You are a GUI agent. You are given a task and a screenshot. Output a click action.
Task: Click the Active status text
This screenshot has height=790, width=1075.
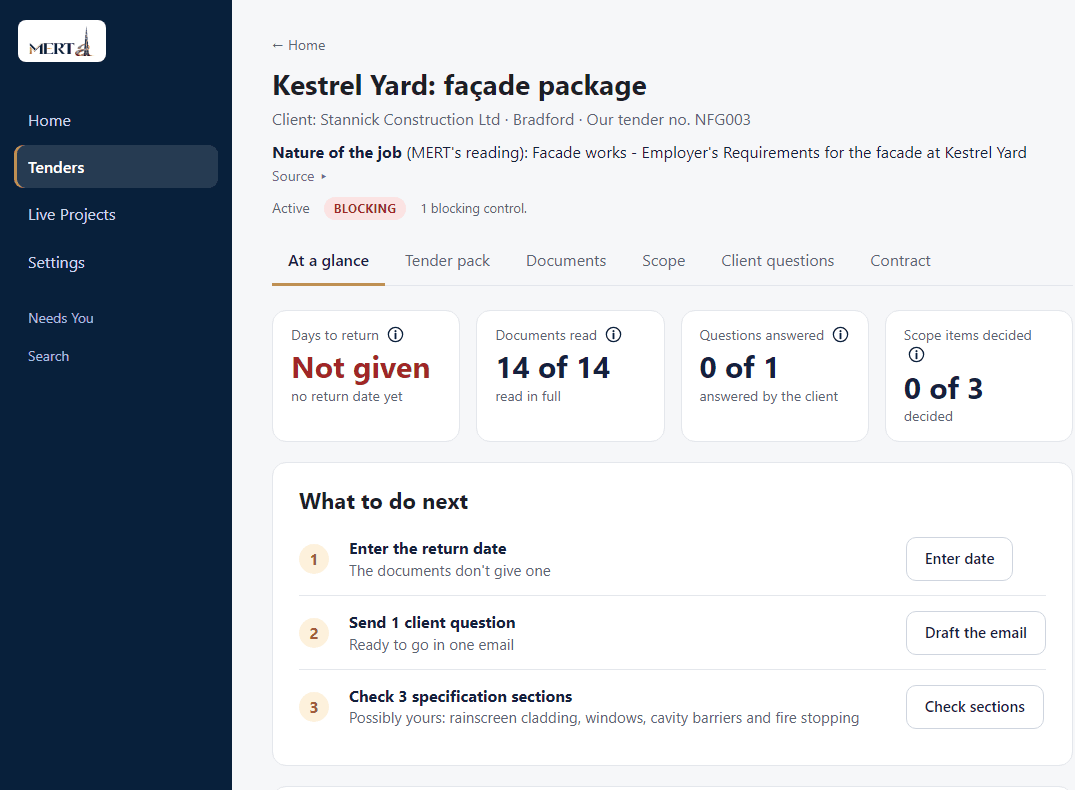[x=291, y=208]
